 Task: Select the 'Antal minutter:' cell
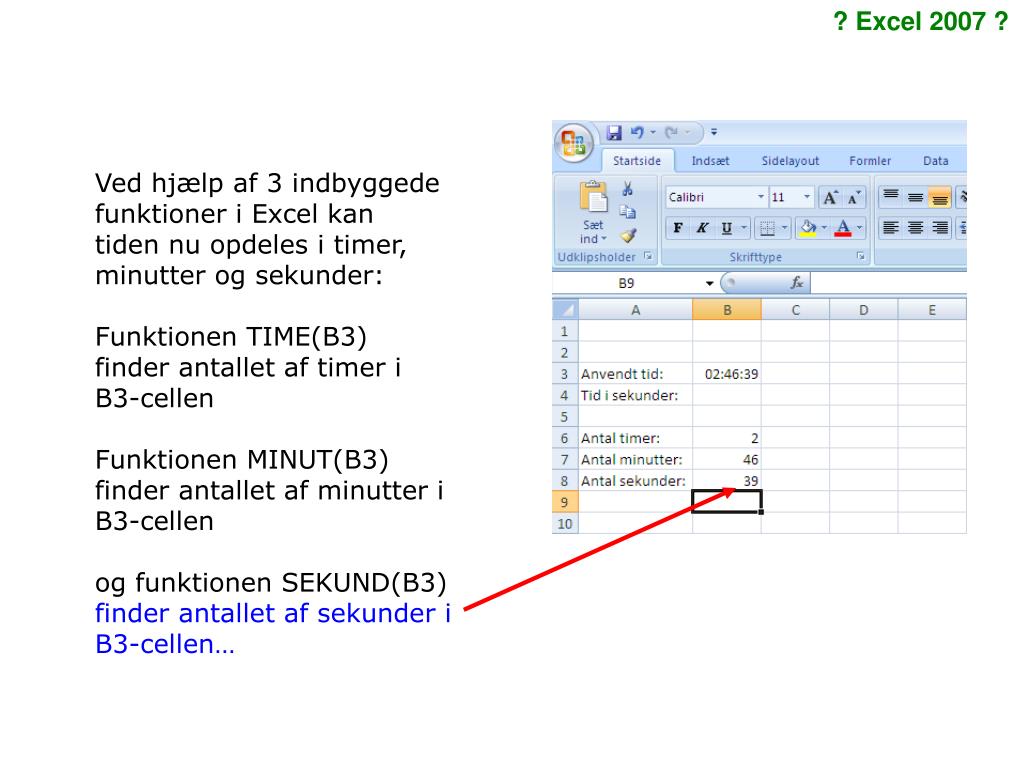point(635,460)
